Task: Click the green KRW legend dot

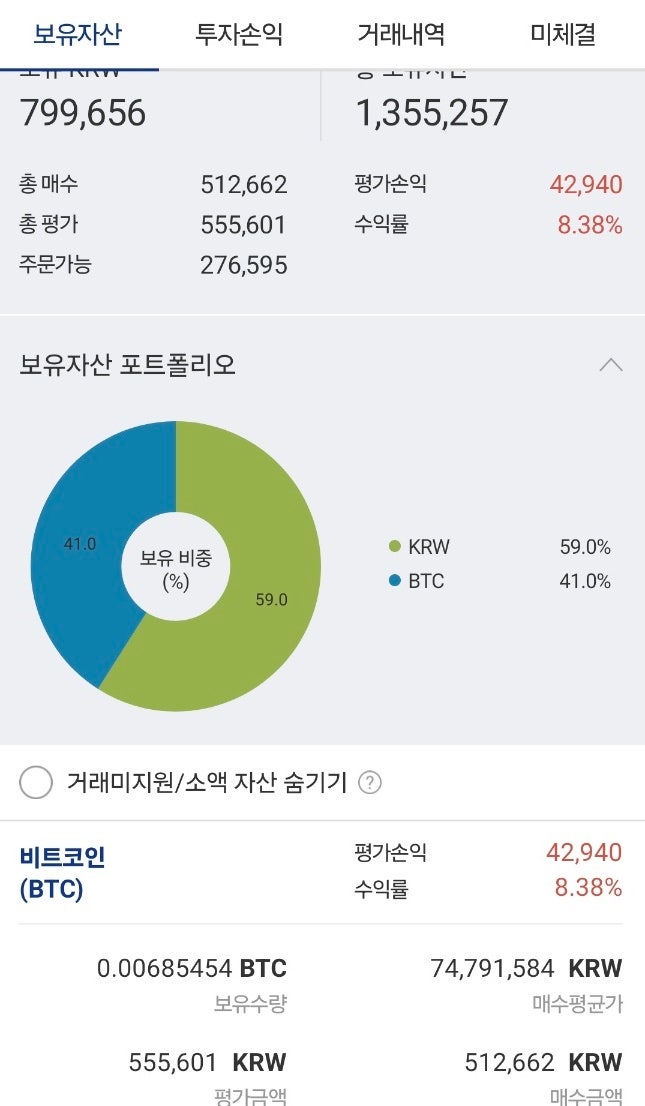Action: tap(395, 547)
